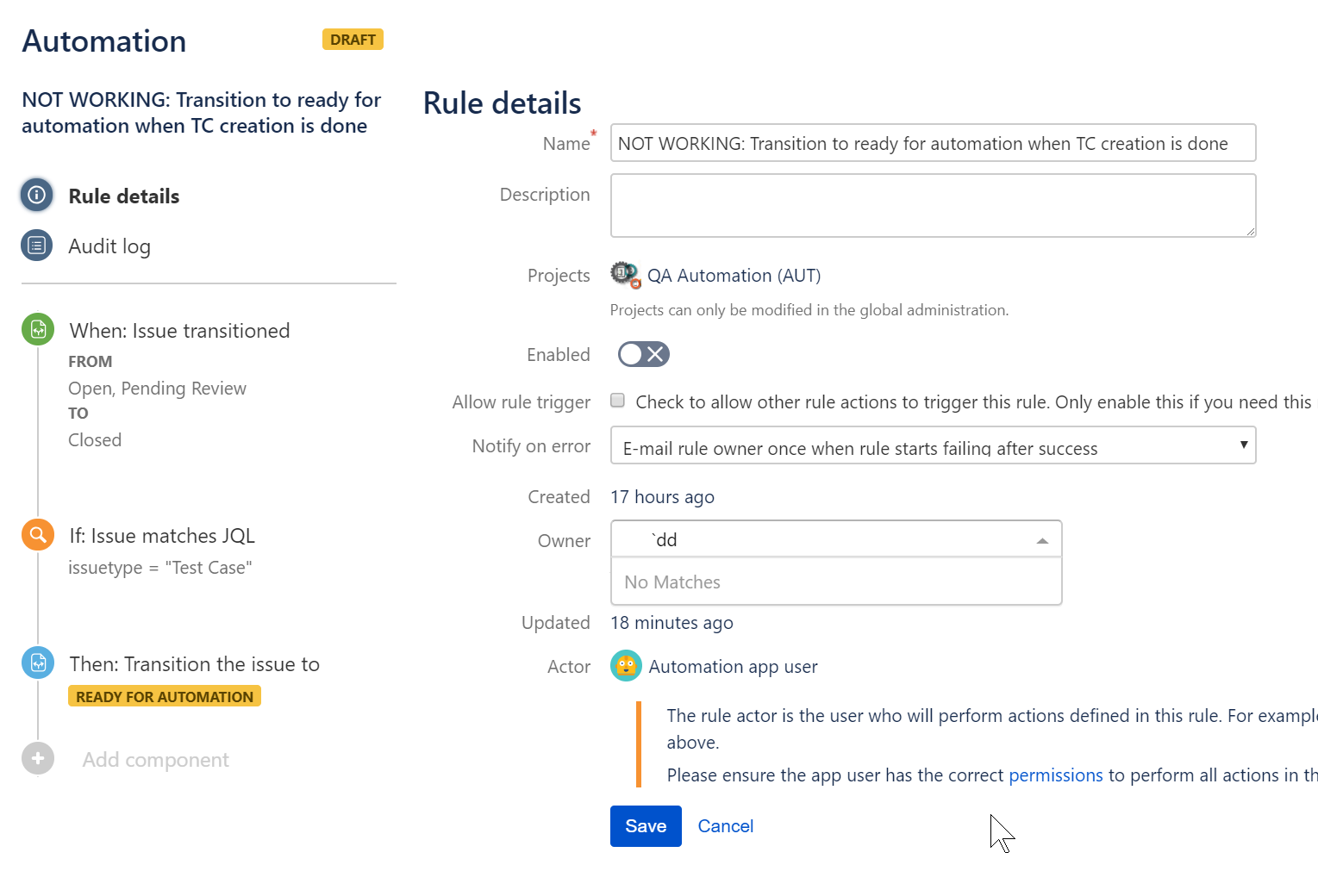Click the QA Automation project avatar
Image resolution: width=1318 pixels, height=896 pixels.
(625, 275)
